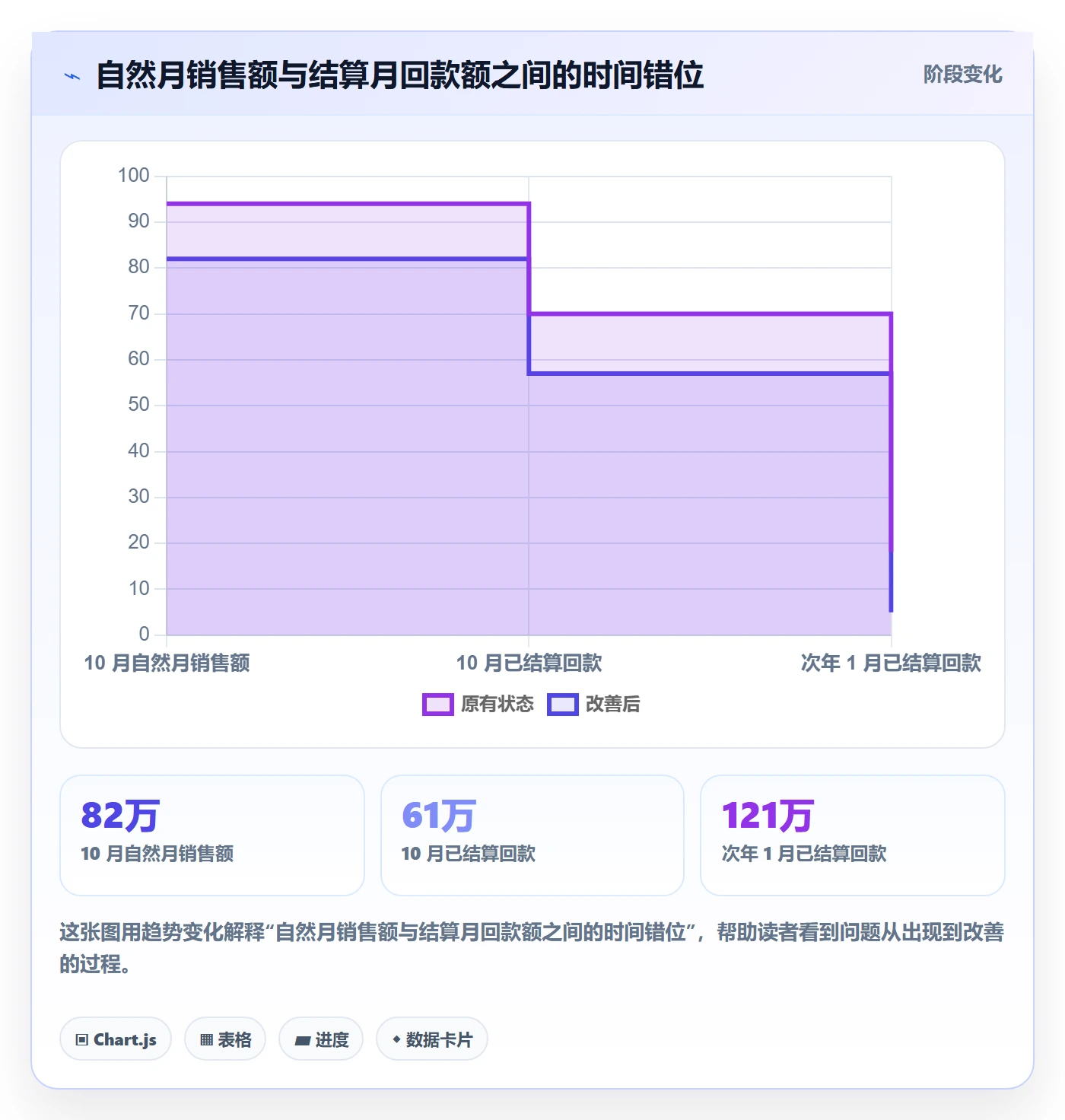1065x1120 pixels.
Task: Toggle the 改善后 legend swatch
Action: click(x=563, y=705)
